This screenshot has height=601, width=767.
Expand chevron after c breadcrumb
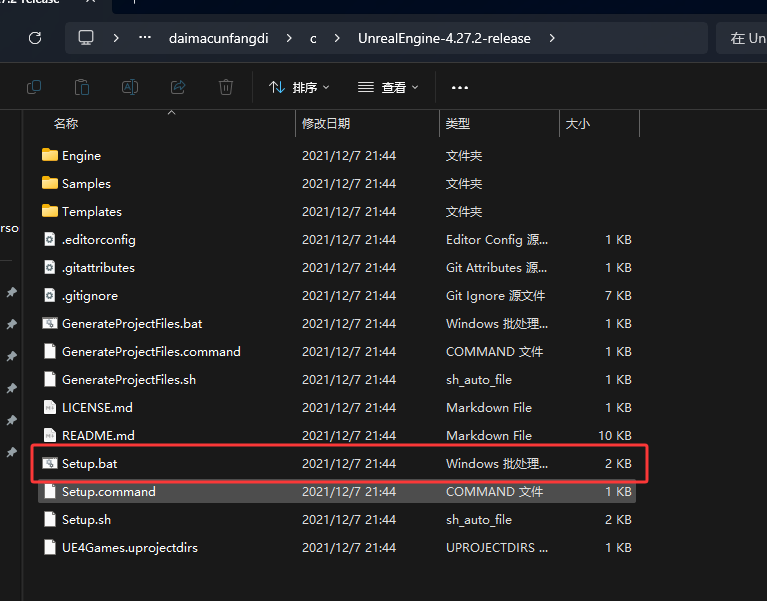[337, 38]
